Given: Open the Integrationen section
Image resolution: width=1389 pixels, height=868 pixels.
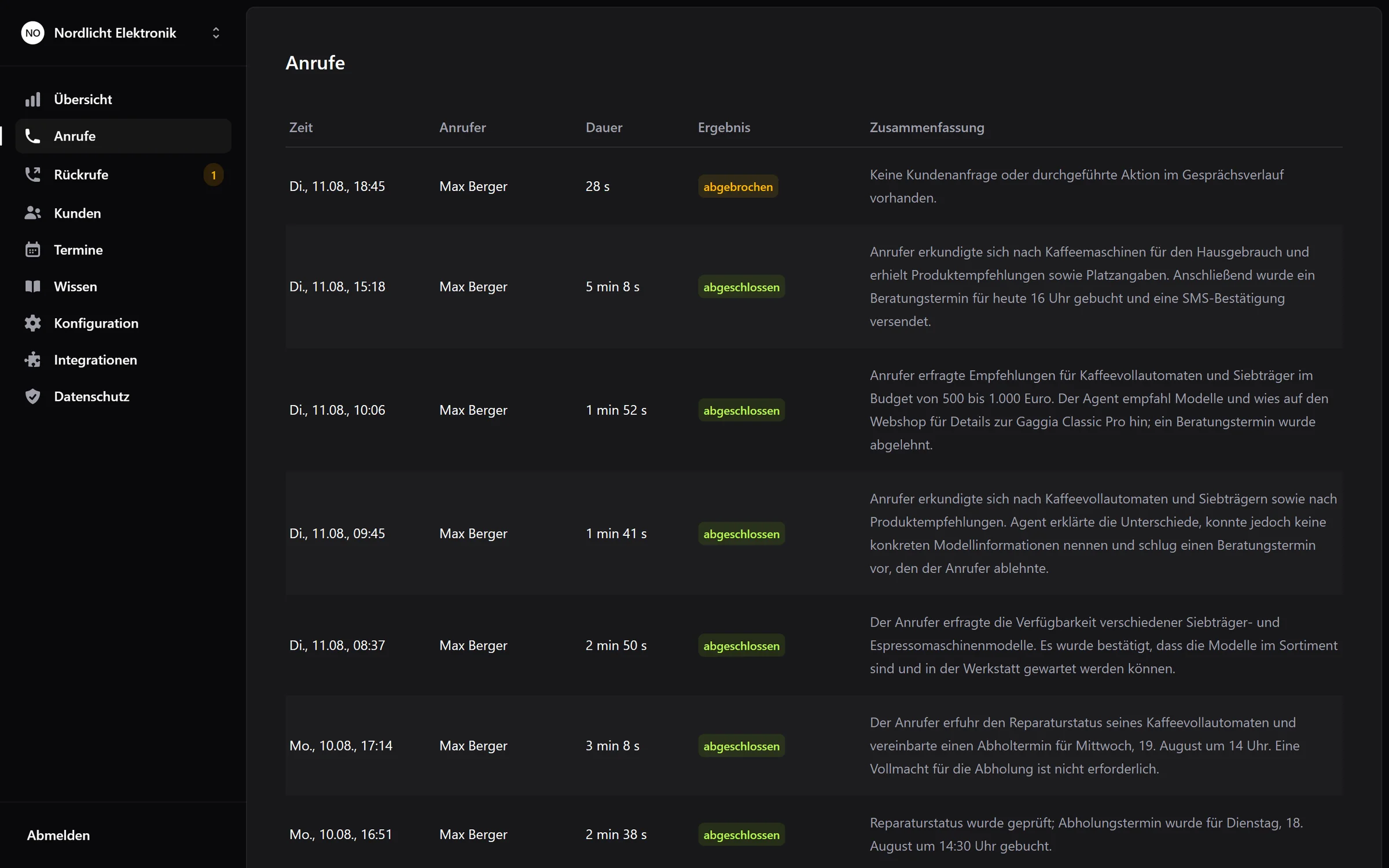Looking at the screenshot, I should coord(123,360).
